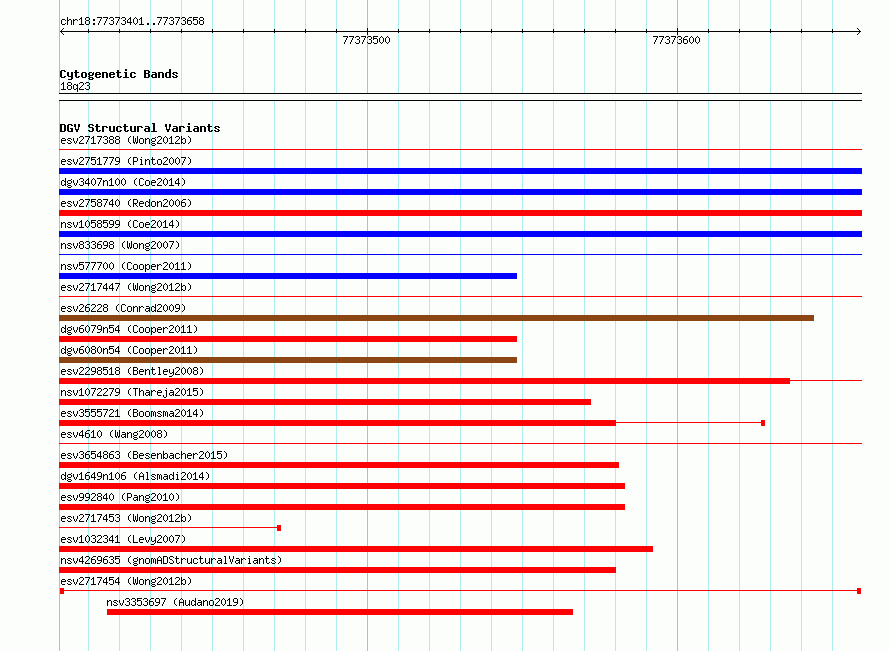Click the 18q23 band label
The image size is (890, 651).
(75, 86)
